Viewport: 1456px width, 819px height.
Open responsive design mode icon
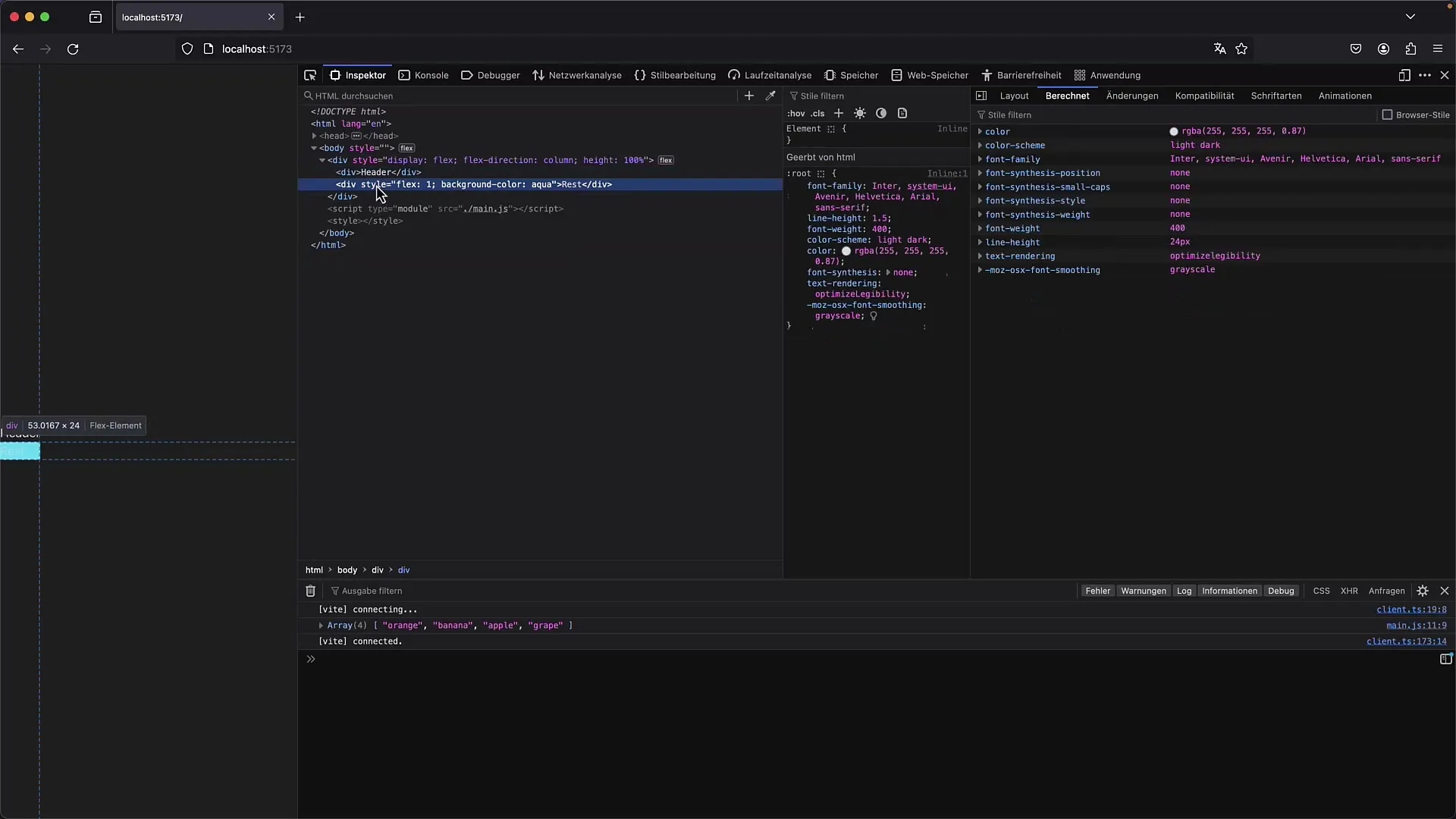[x=1404, y=75]
